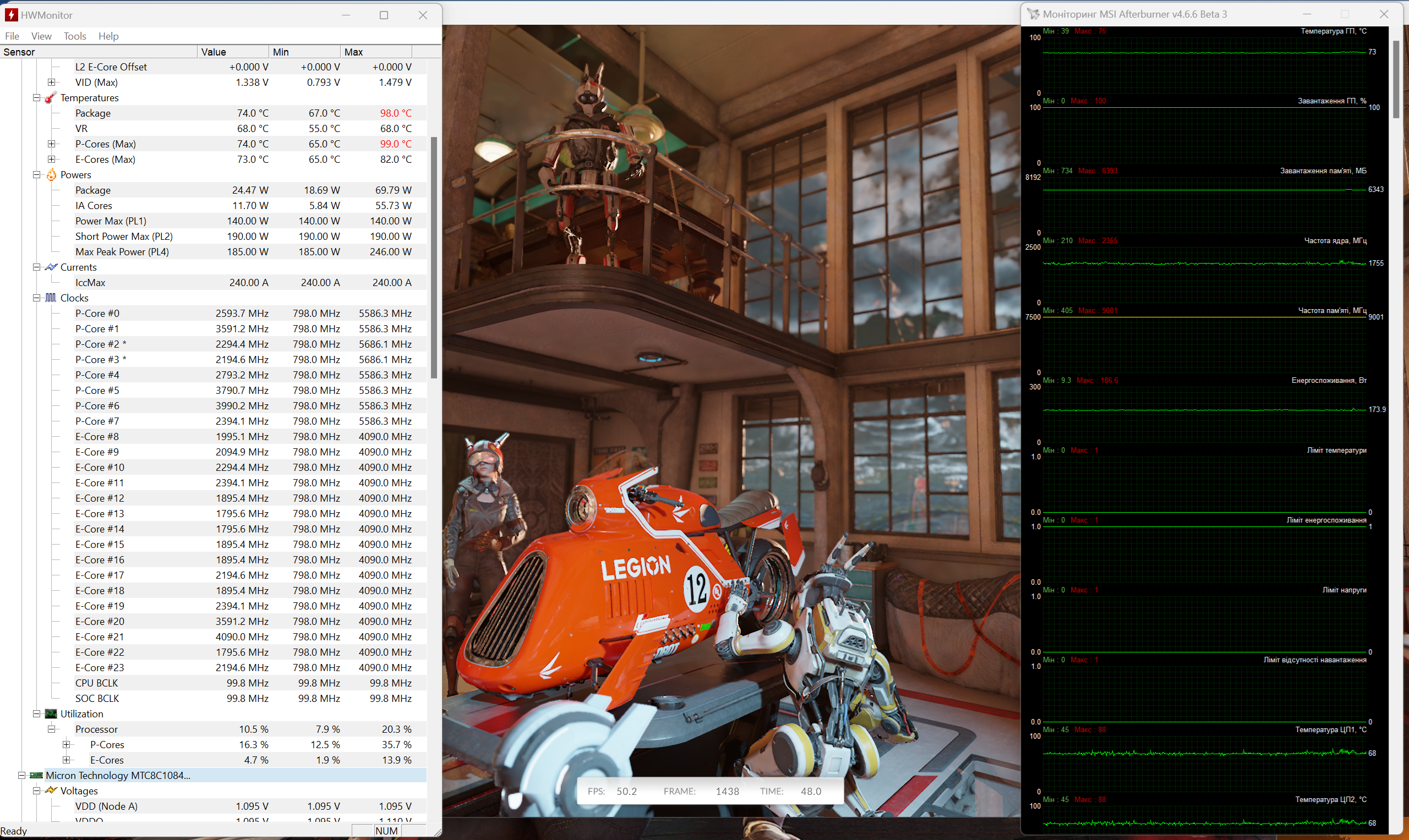Click the CPU1 temperature graph in Afterburner

click(1205, 764)
